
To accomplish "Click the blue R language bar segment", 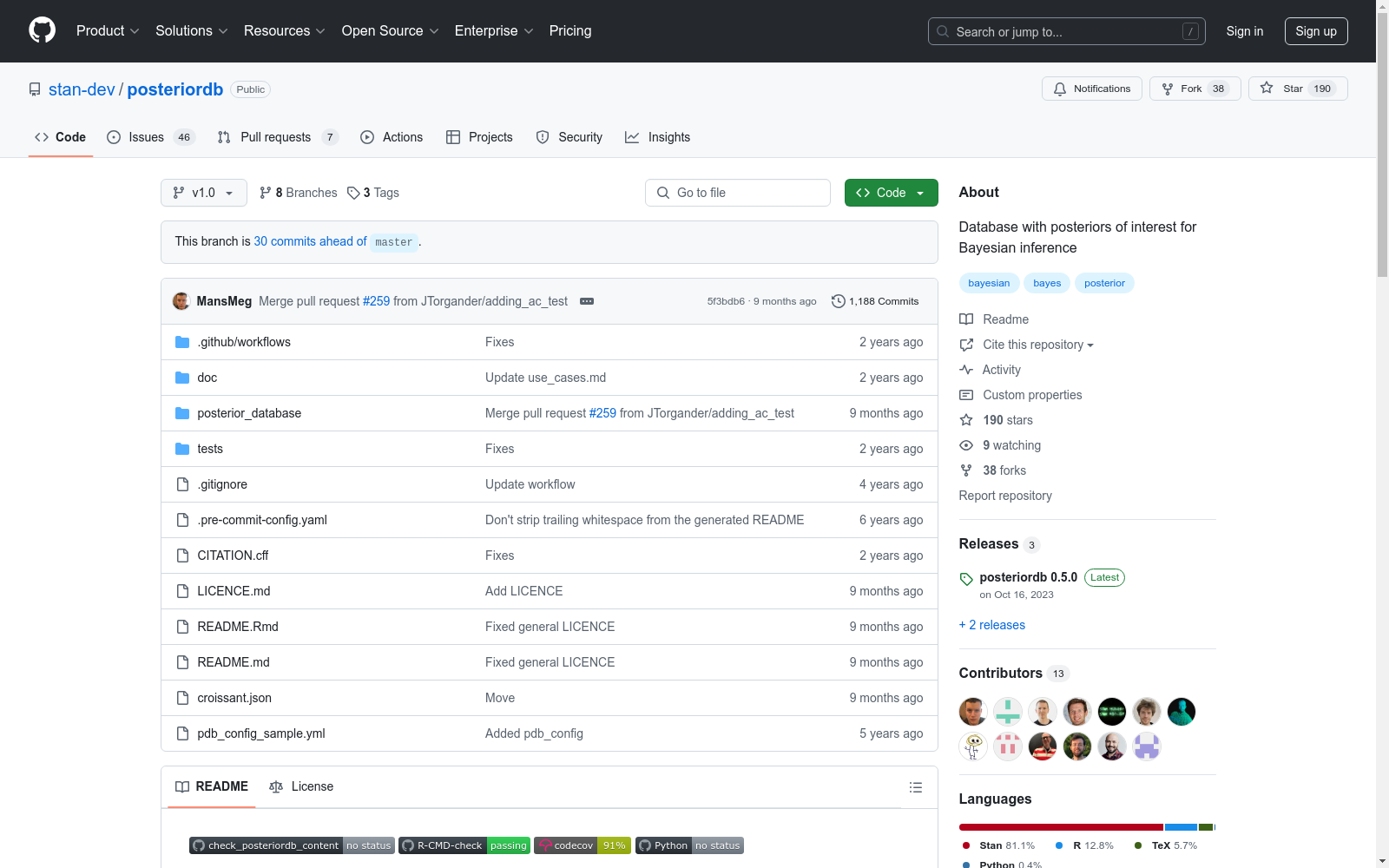I will (x=1181, y=827).
